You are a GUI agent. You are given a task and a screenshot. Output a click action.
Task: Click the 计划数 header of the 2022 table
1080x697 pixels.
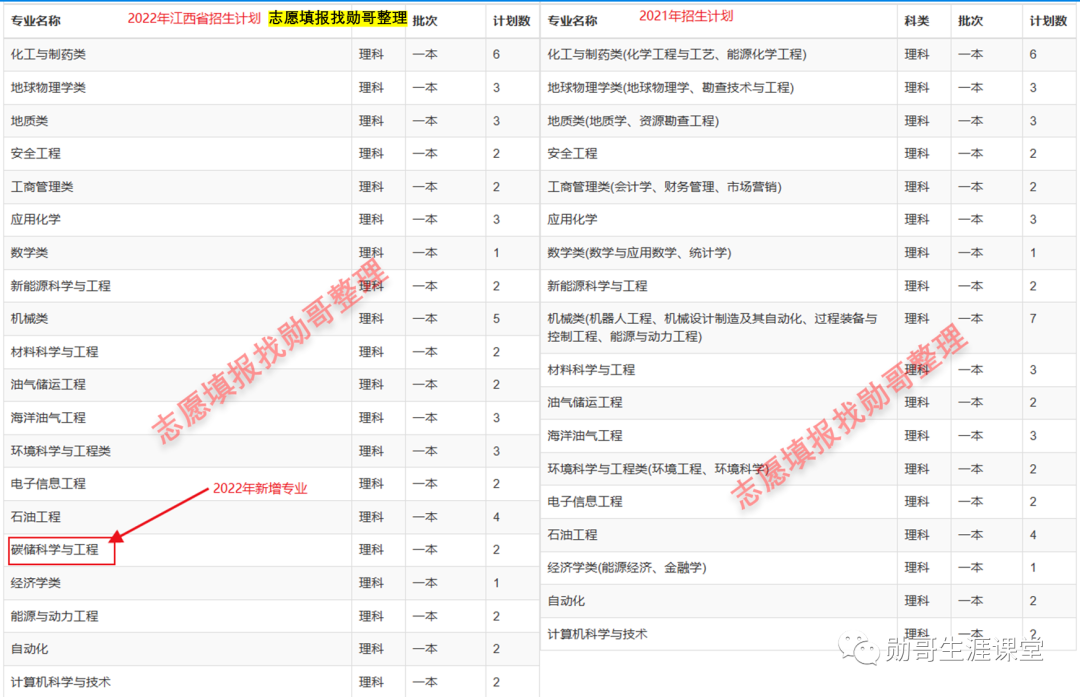(x=512, y=21)
